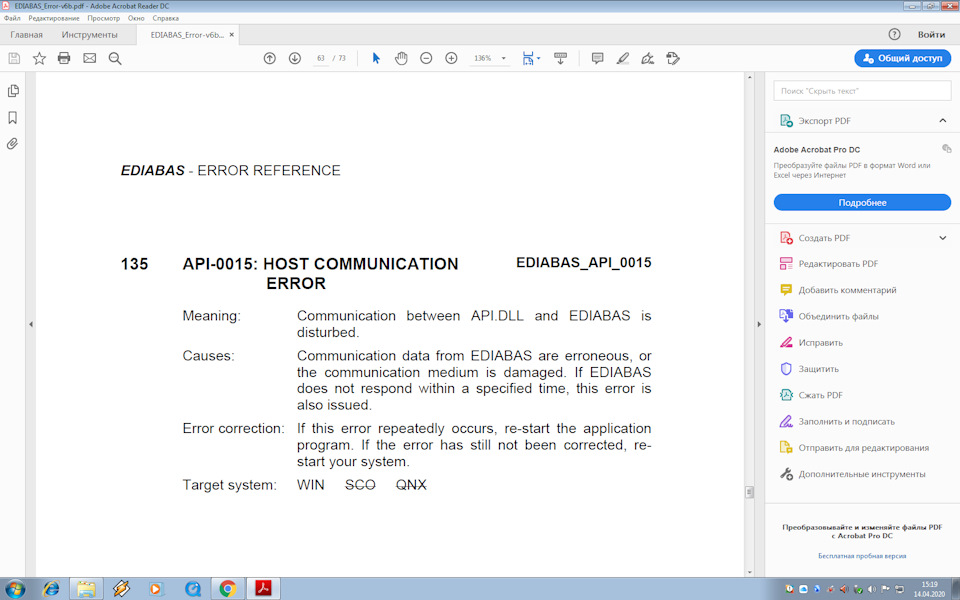
Task: Bookmark file with the star icon
Action: [39, 58]
